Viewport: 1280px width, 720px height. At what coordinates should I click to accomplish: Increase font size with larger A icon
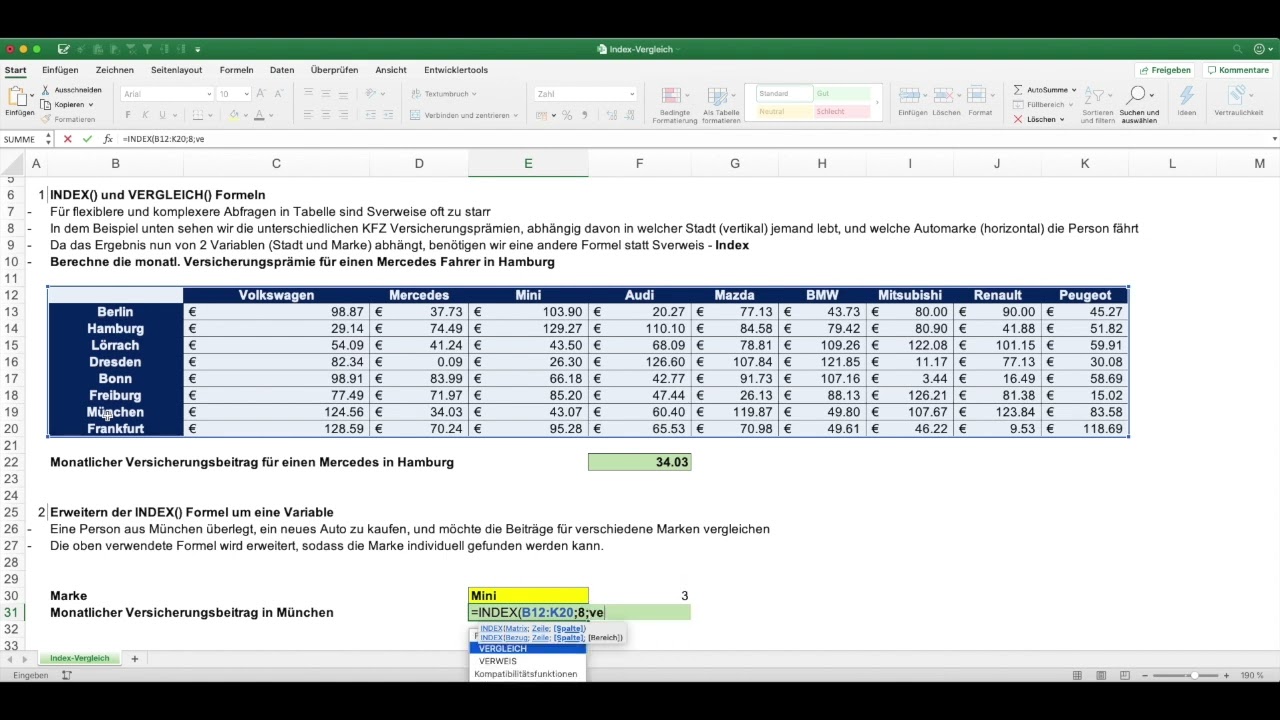tap(262, 94)
